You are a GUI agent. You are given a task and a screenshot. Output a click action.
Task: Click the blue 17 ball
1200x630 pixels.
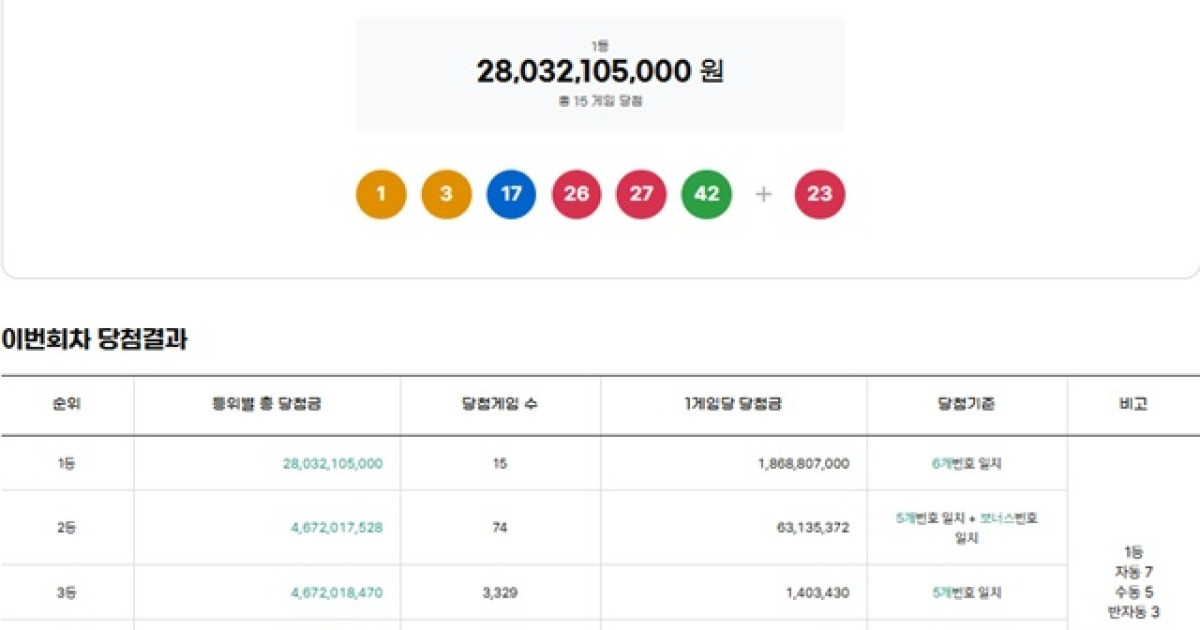(x=510, y=194)
